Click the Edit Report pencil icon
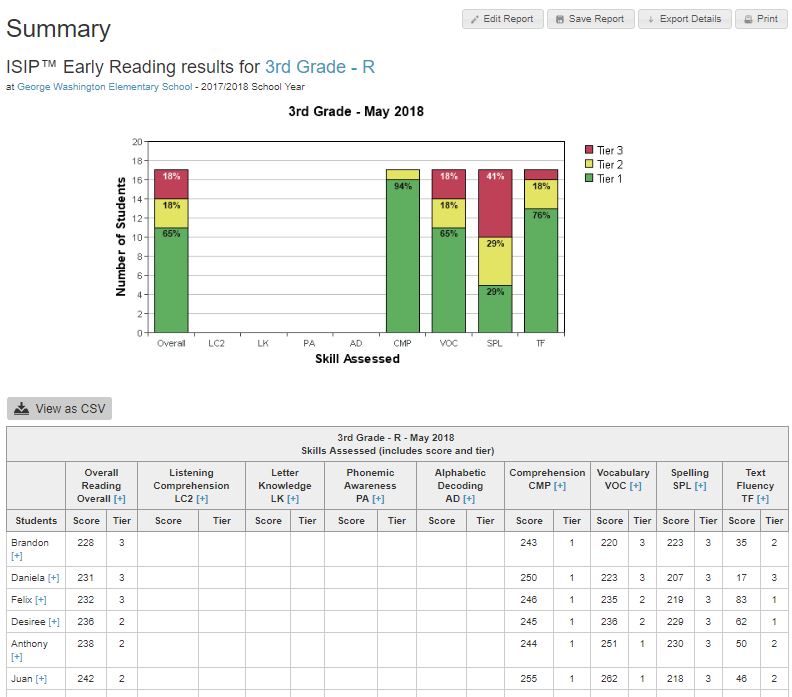This screenshot has width=792, height=697. (x=475, y=19)
